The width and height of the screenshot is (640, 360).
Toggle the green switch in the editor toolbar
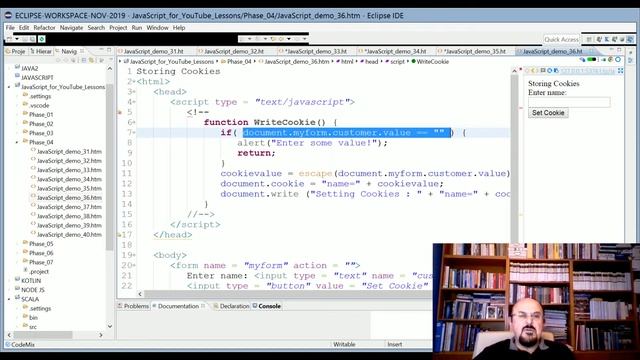tap(591, 60)
